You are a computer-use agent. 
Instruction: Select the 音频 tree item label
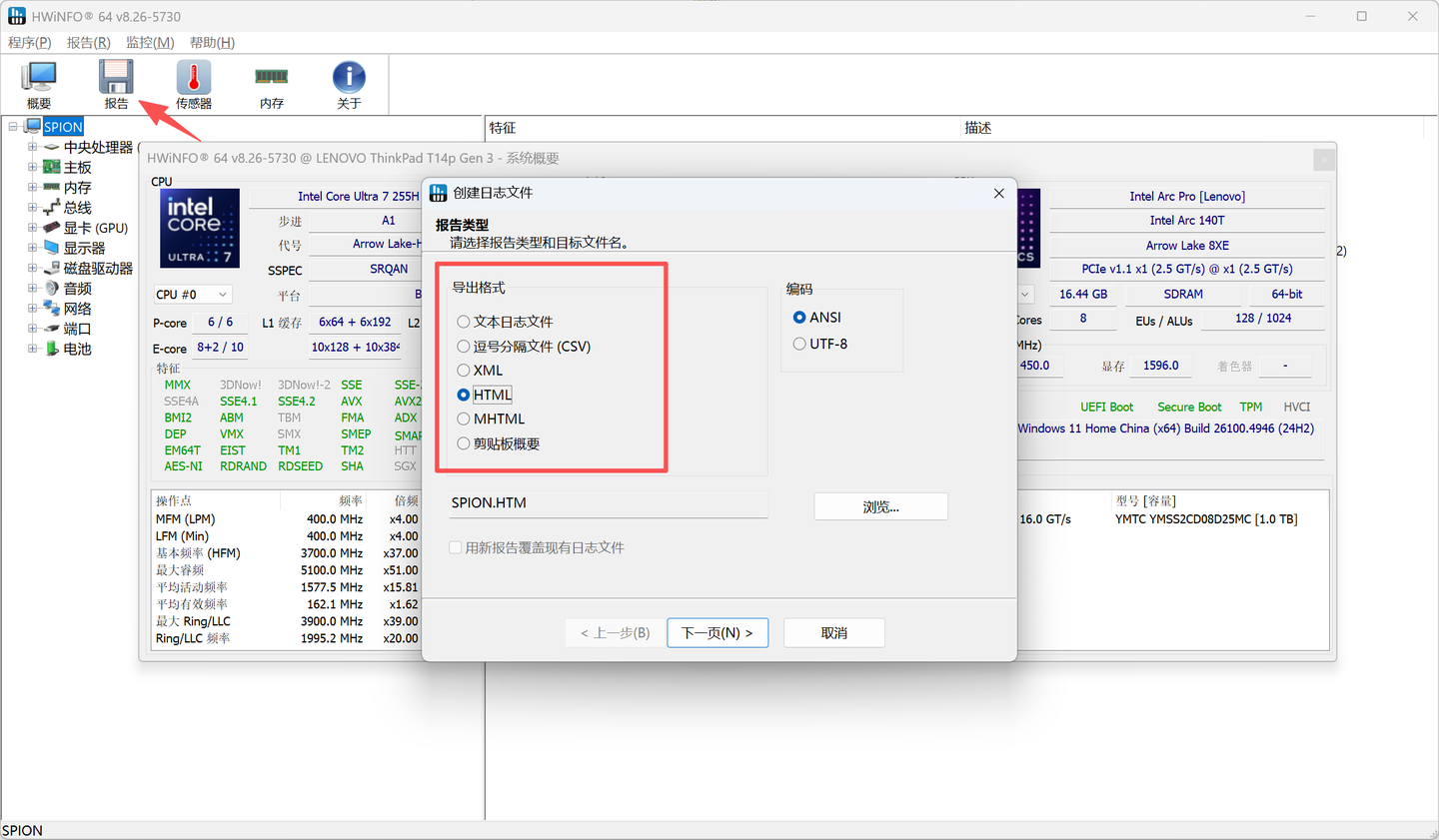click(78, 288)
